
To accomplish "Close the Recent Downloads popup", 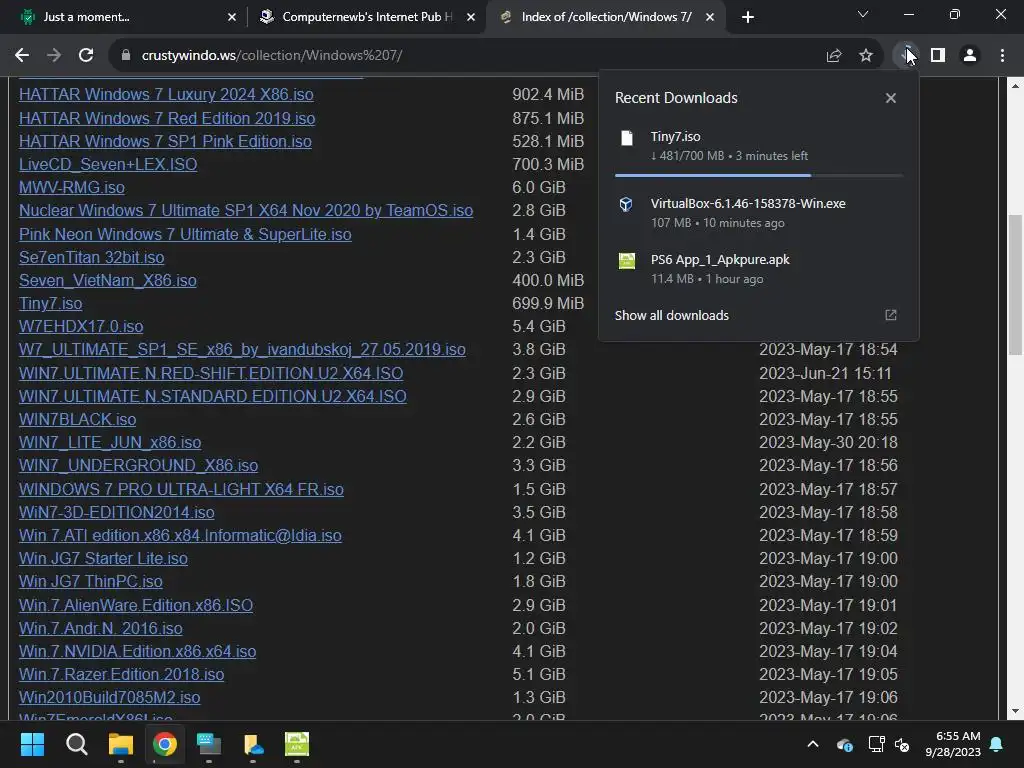I will (891, 98).
